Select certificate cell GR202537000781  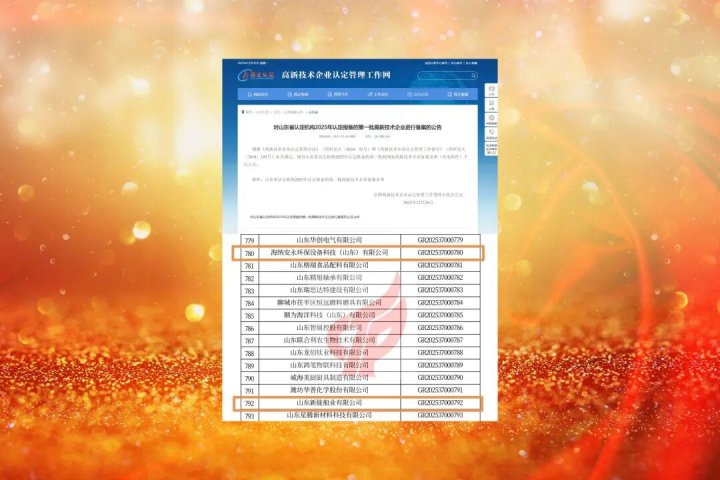(x=440, y=265)
